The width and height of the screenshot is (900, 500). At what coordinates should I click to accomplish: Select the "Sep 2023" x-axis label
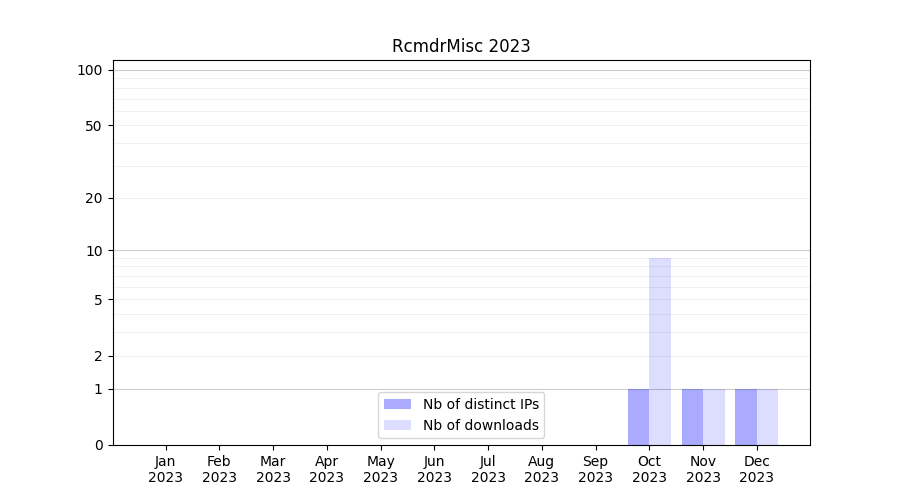[x=595, y=469]
